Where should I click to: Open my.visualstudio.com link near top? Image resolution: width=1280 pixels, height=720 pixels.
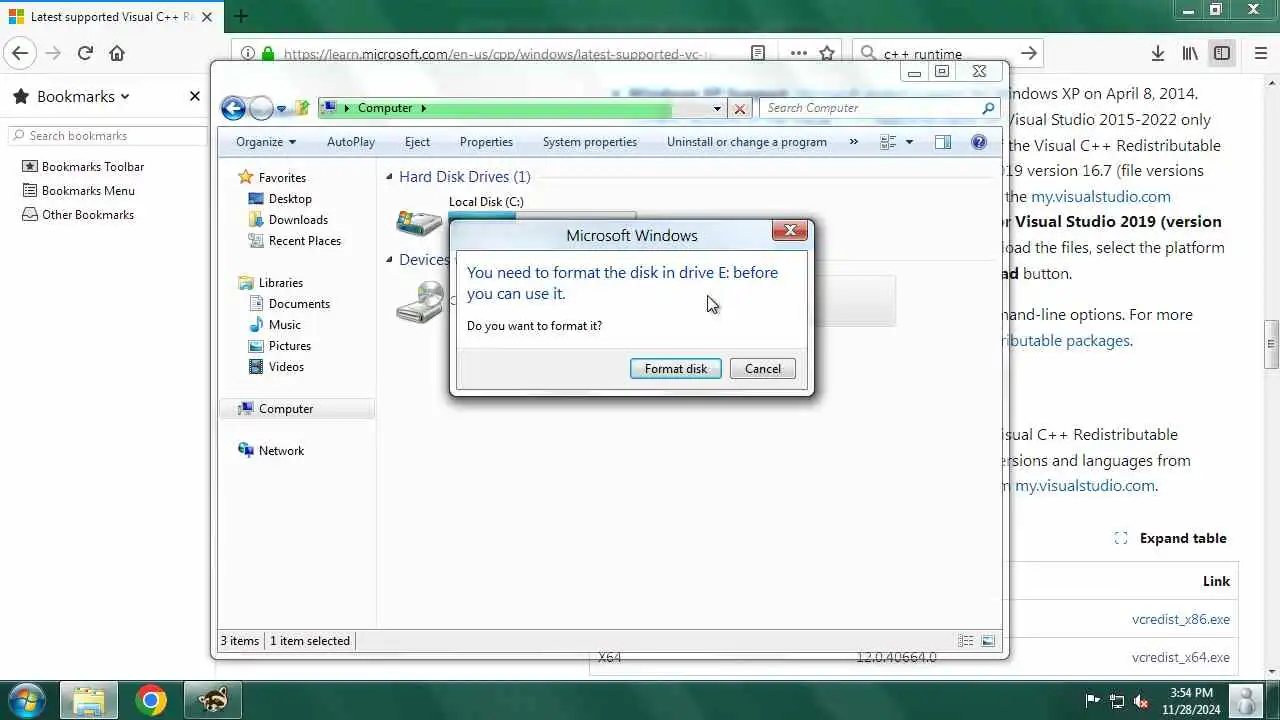(x=1100, y=197)
